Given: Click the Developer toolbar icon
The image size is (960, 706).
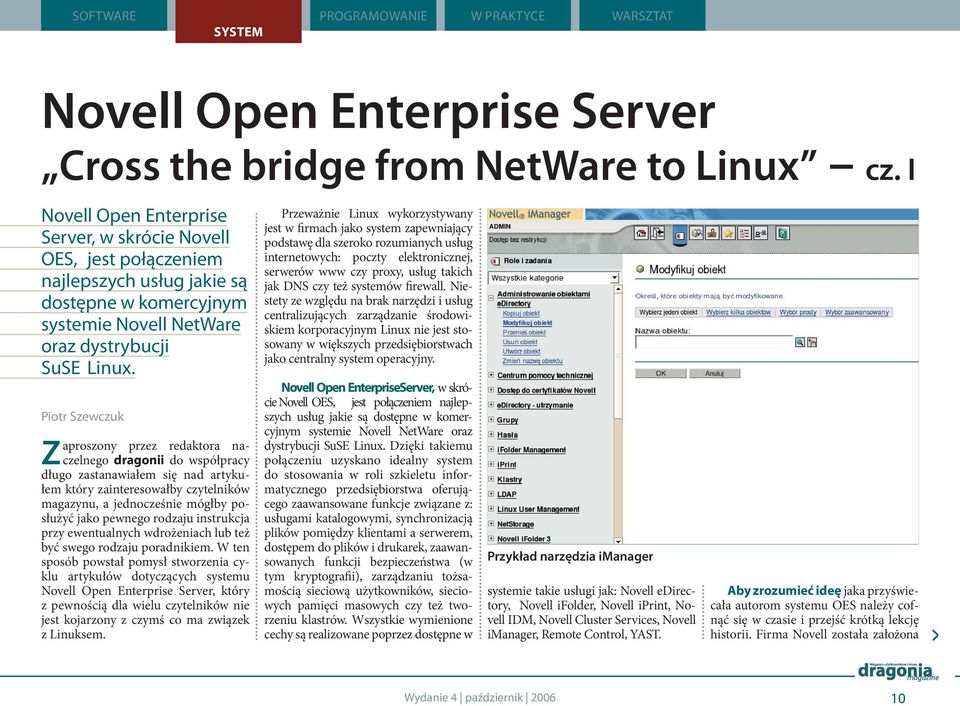Looking at the screenshot, I should [761, 233].
